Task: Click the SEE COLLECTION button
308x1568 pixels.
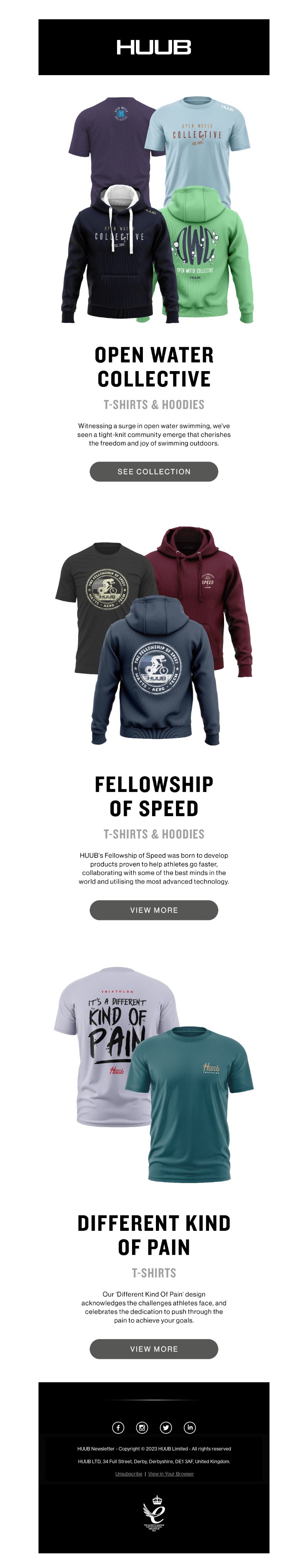Action: tap(154, 472)
